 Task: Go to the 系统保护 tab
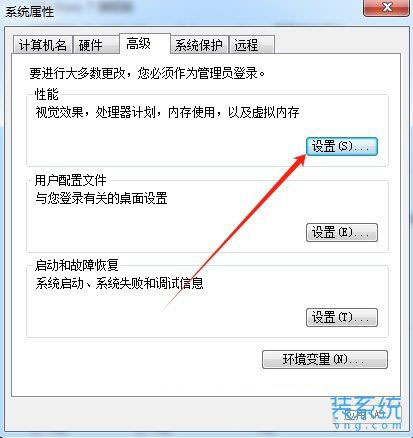pos(199,45)
